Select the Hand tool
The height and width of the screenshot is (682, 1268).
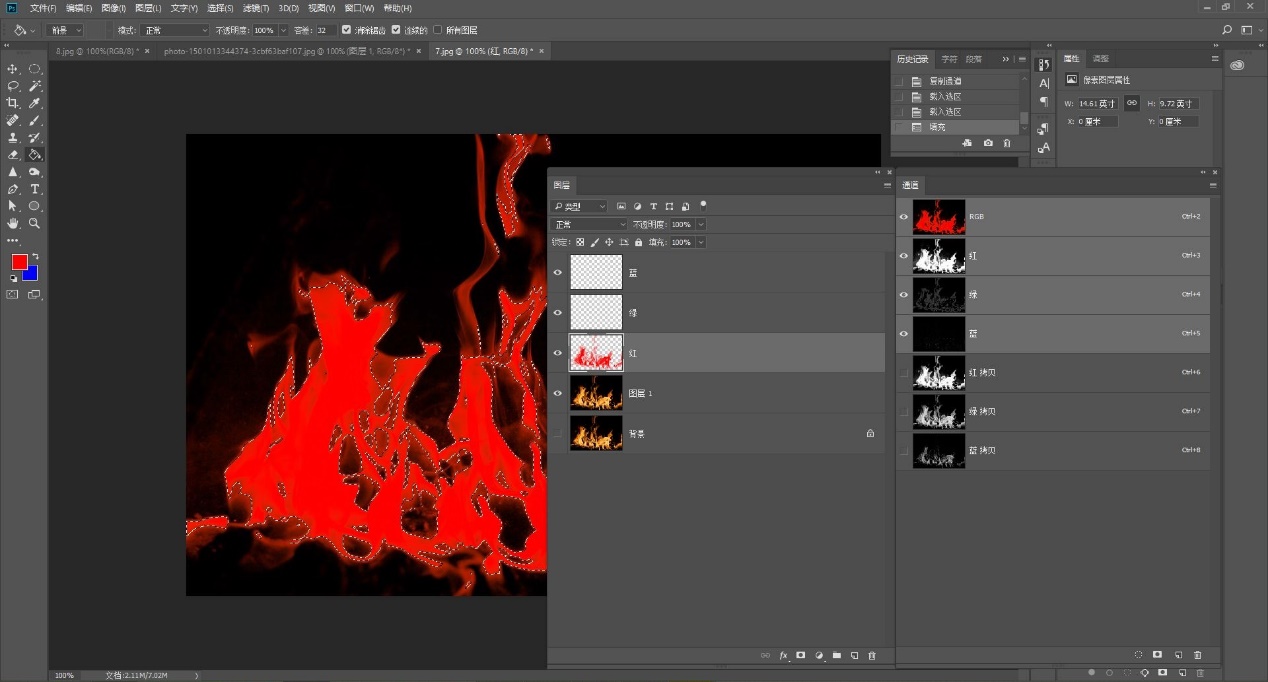(13, 223)
